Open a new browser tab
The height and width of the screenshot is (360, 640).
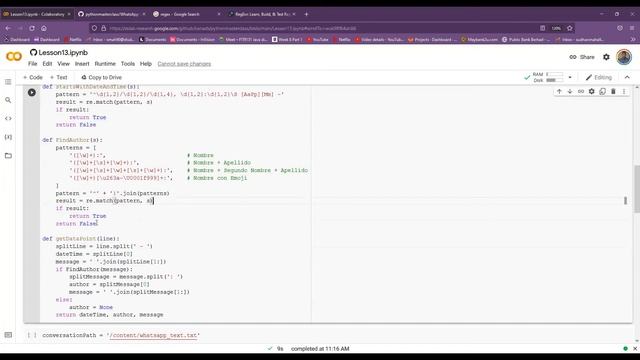click(x=307, y=14)
